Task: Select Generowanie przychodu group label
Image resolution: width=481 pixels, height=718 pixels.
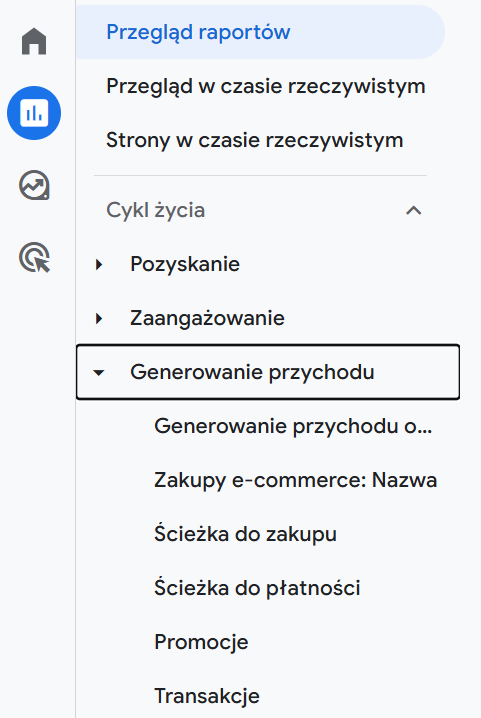Action: 252,372
